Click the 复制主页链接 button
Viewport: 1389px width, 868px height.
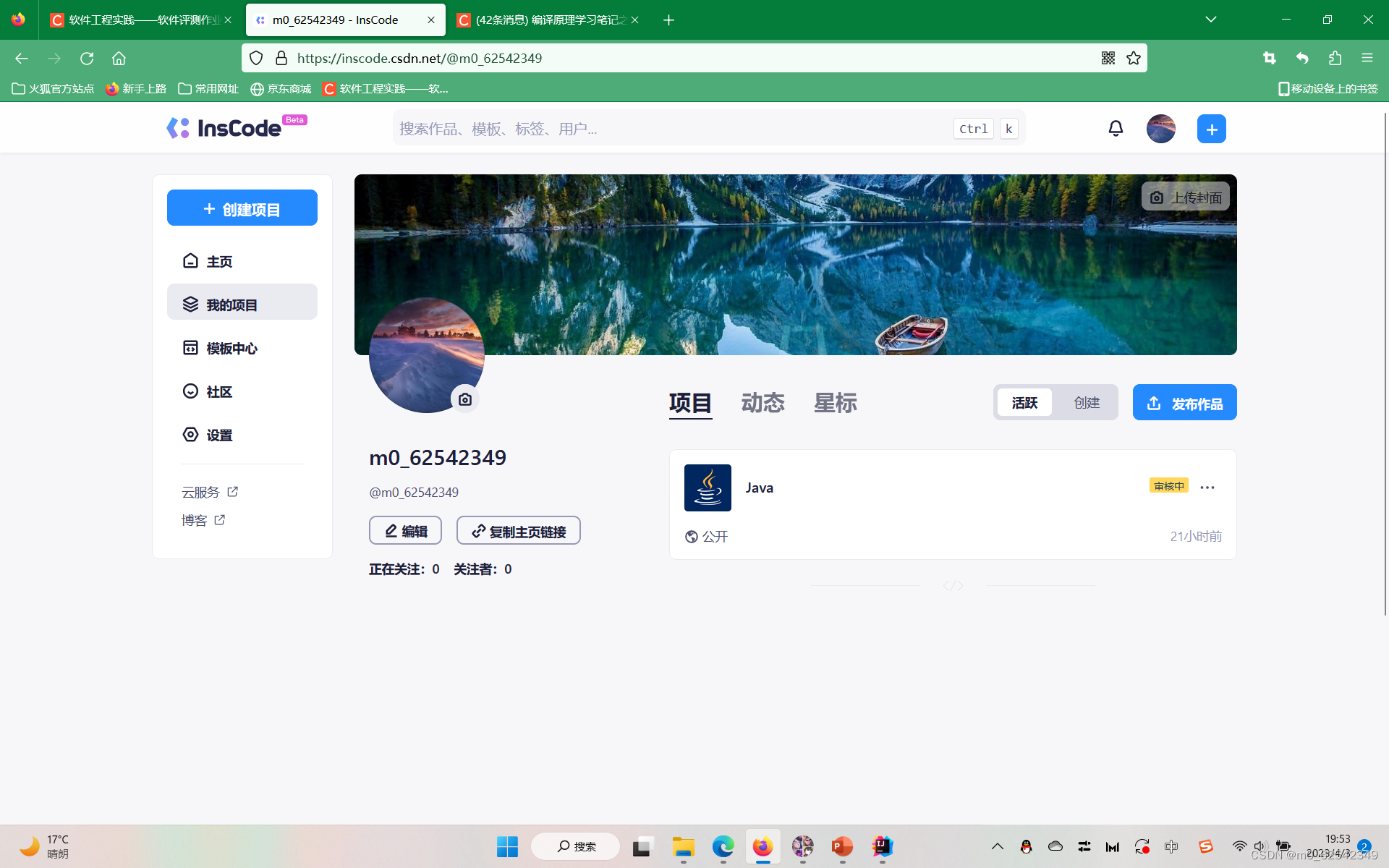(x=518, y=531)
